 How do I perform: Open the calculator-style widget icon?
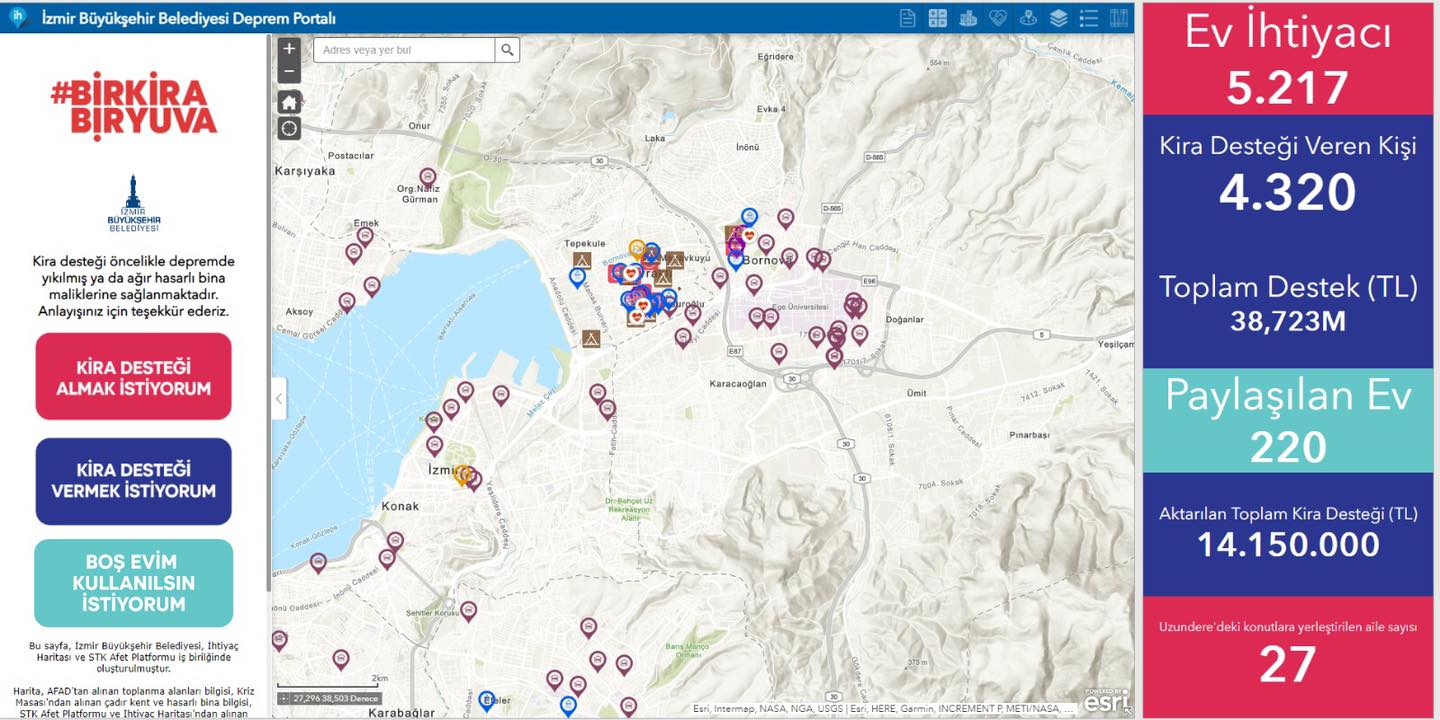tap(937, 18)
